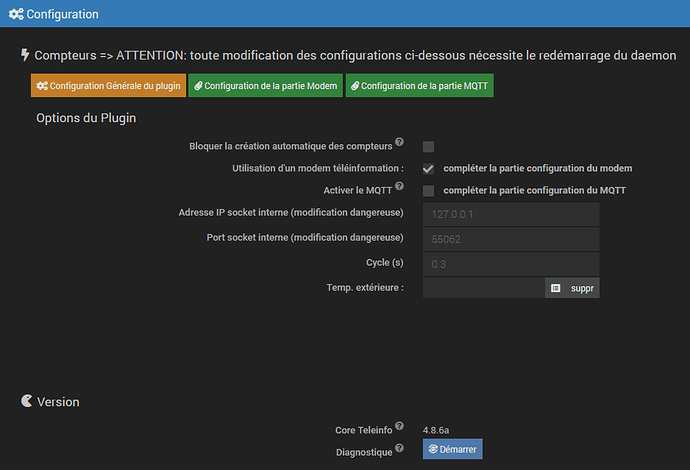Click the gears icon in the Configuration header
This screenshot has width=690, height=470.
pyautogui.click(x=15, y=15)
